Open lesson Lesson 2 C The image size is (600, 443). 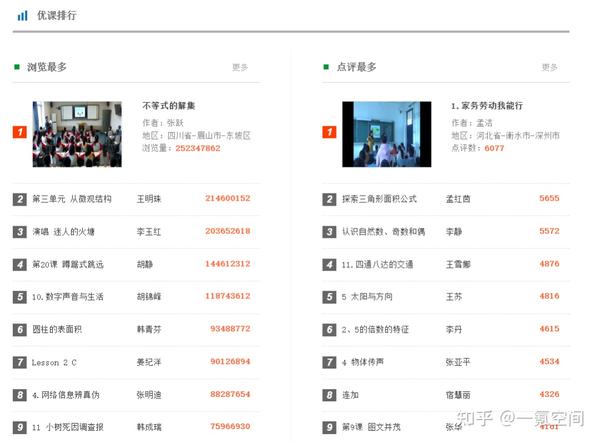coord(54,363)
